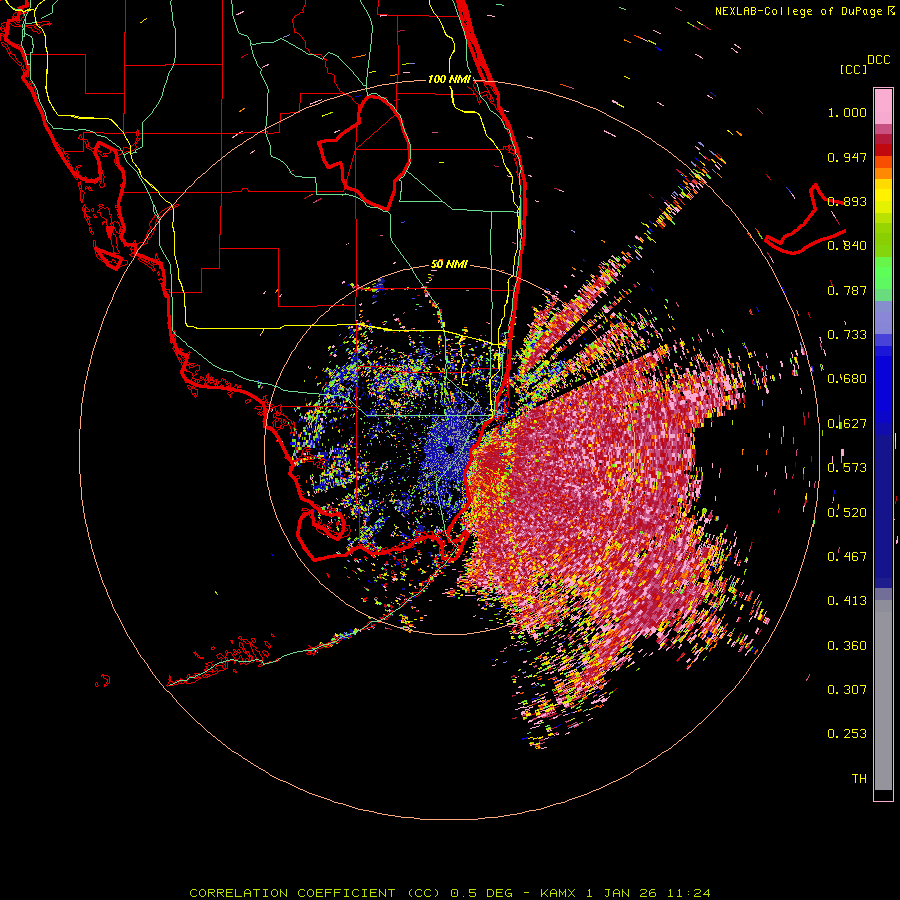
Task: Select the 0.680 scale value
Action: [x=847, y=379]
